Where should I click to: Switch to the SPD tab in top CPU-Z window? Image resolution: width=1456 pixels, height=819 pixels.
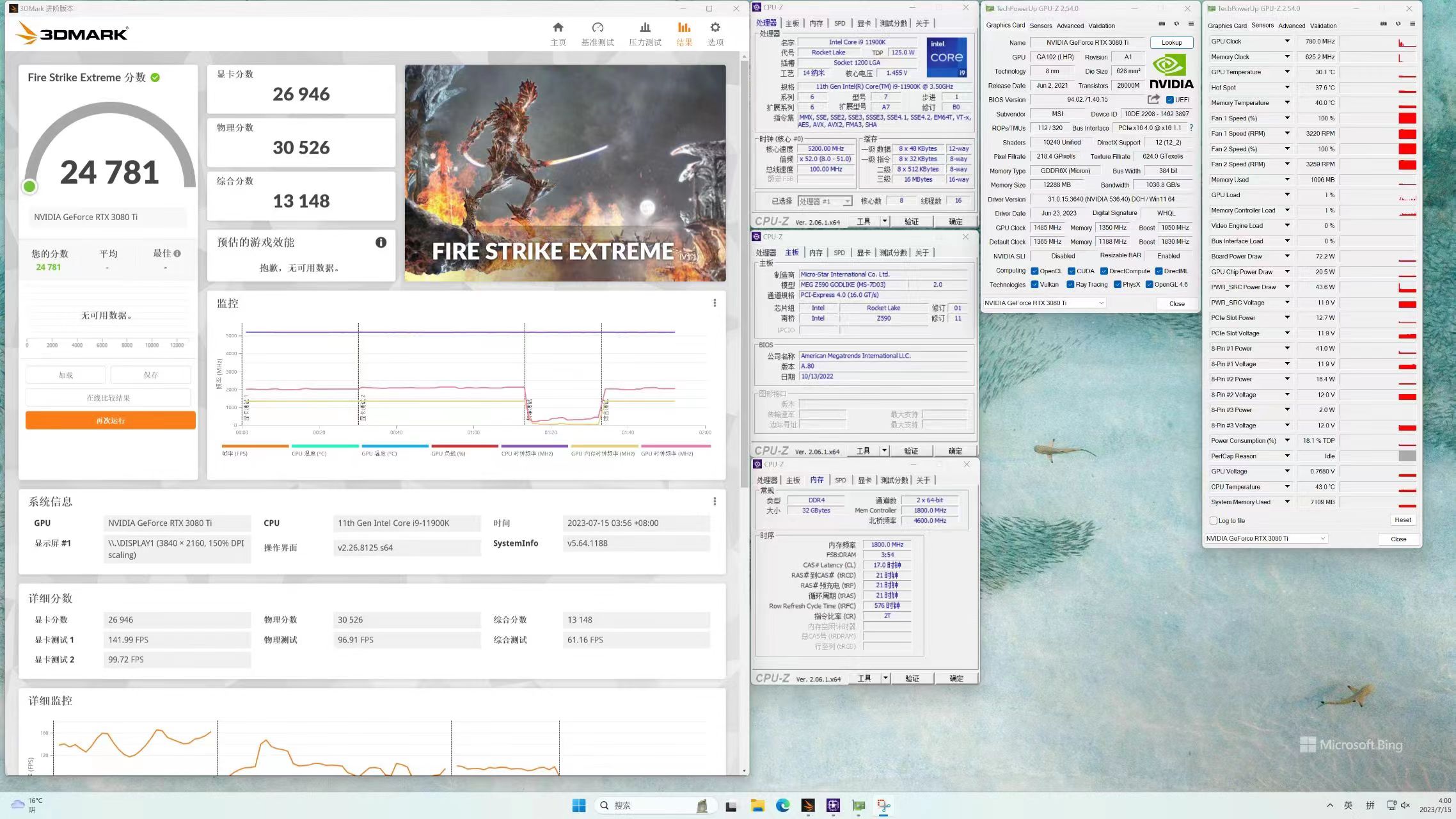pos(839,24)
